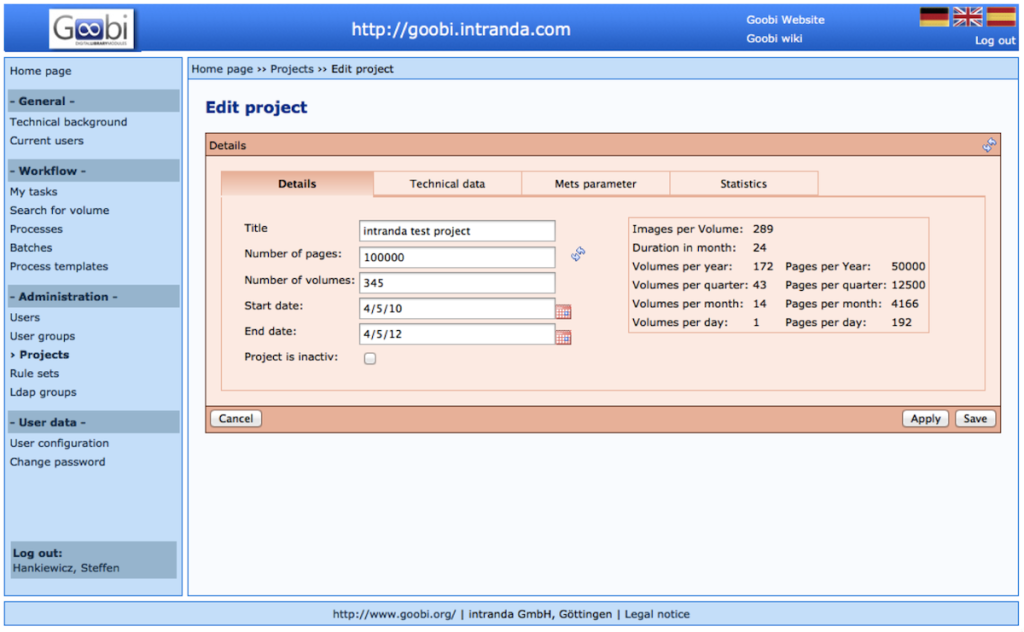
Task: Click Projects in breadcrumb
Action: tap(292, 69)
